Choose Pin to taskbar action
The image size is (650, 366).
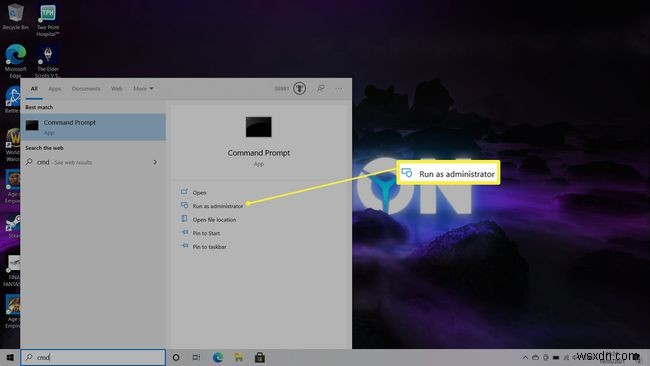(209, 247)
